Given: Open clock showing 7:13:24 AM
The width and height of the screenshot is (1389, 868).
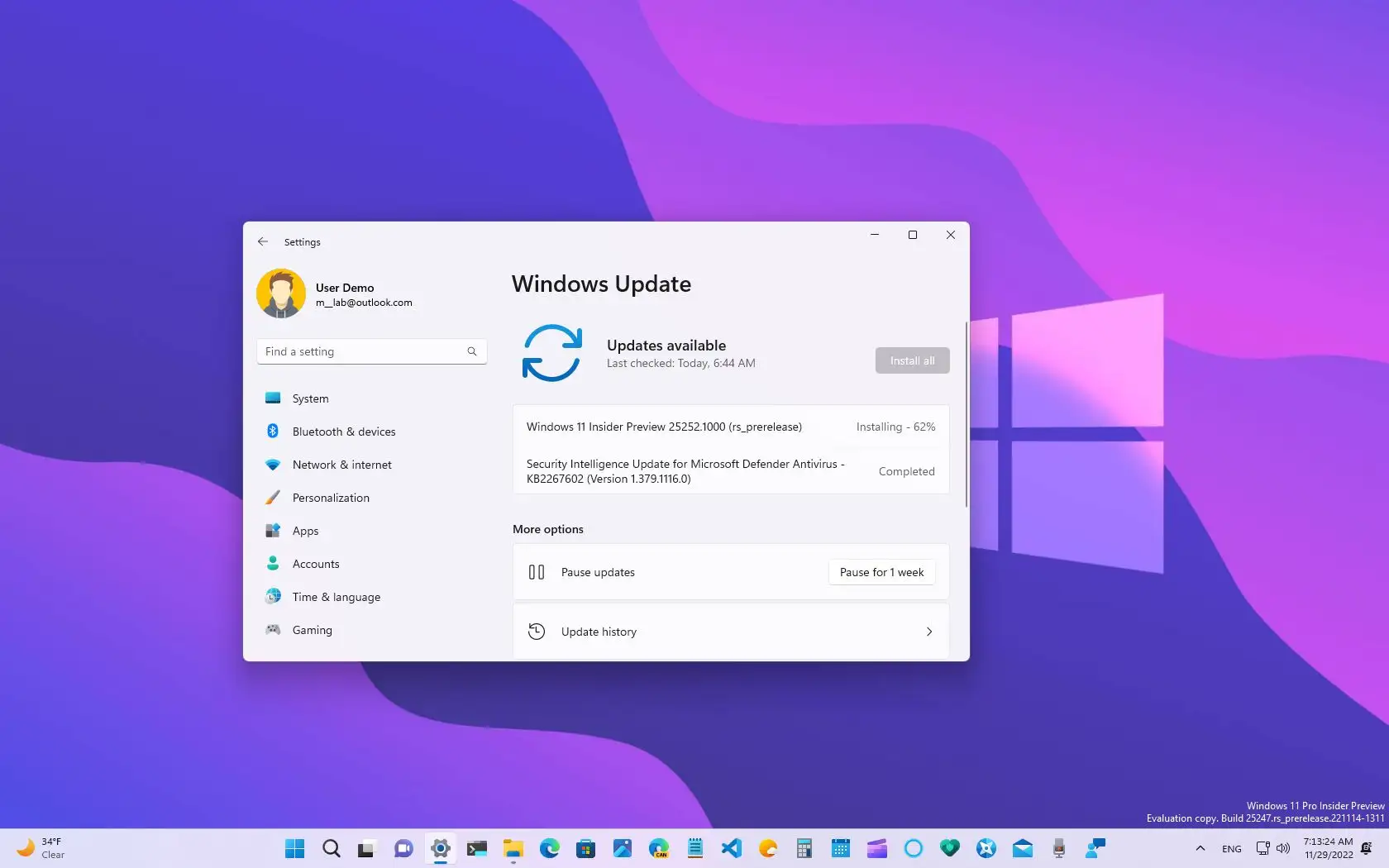Looking at the screenshot, I should [1329, 848].
